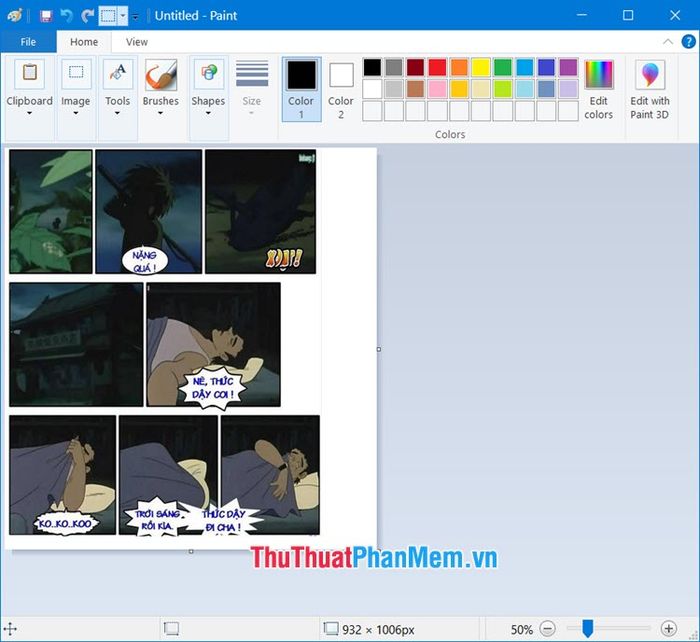Select the Color 1 button
The height and width of the screenshot is (642, 700).
coord(301,89)
